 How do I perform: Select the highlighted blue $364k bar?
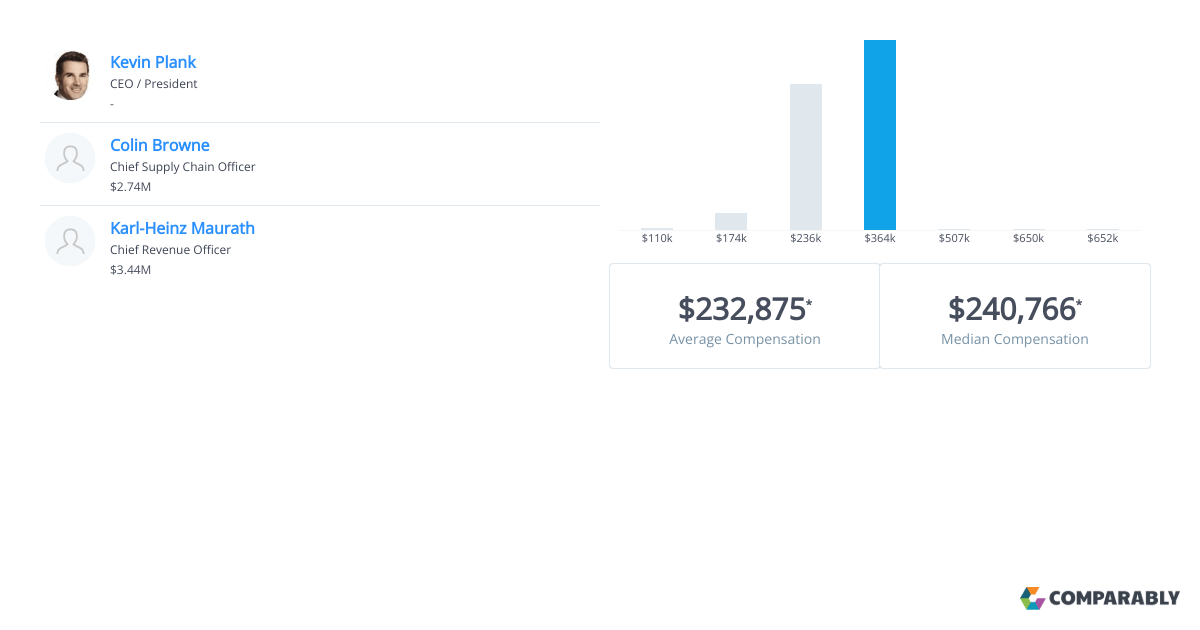(880, 135)
